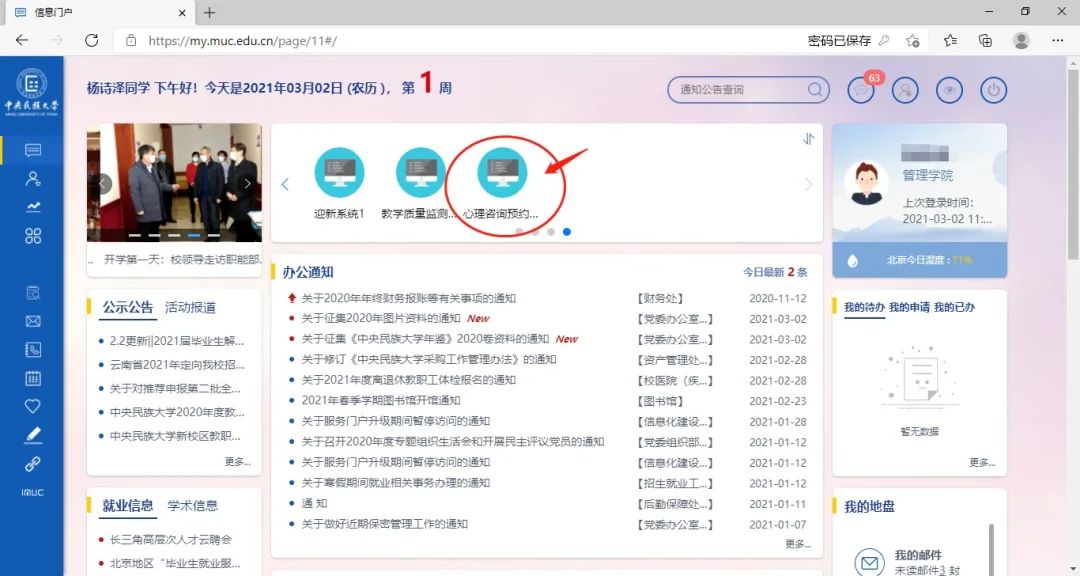This screenshot has height=576, width=1080.
Task: Open the mail envelope icon in sidebar
Action: [33, 321]
